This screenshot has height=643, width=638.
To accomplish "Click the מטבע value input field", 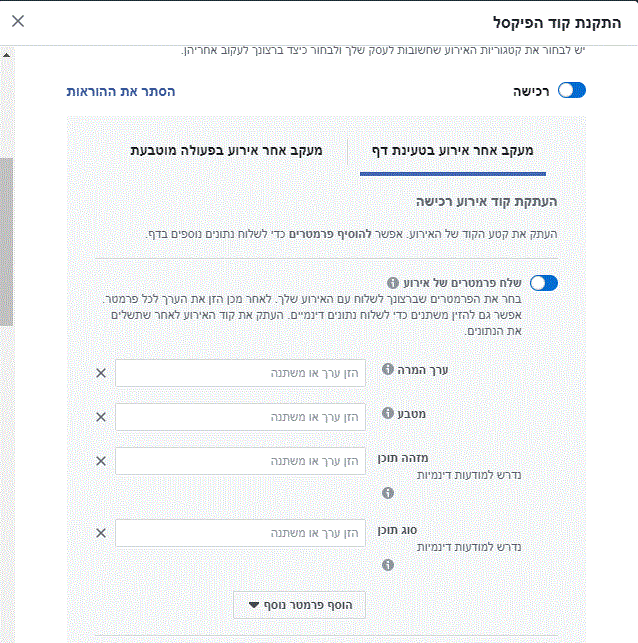I will [240, 417].
